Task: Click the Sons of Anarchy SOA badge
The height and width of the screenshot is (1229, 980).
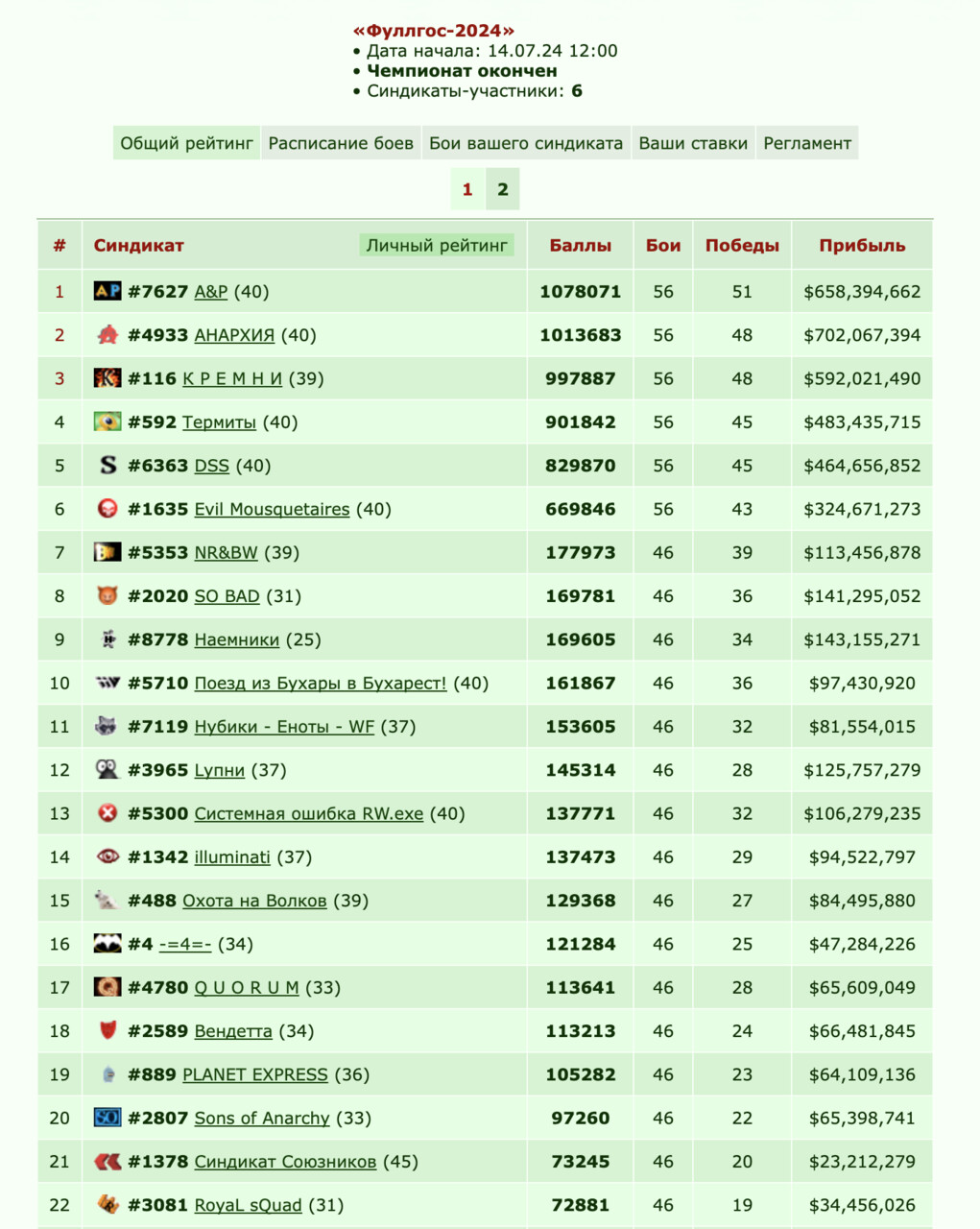Action: 108,1118
